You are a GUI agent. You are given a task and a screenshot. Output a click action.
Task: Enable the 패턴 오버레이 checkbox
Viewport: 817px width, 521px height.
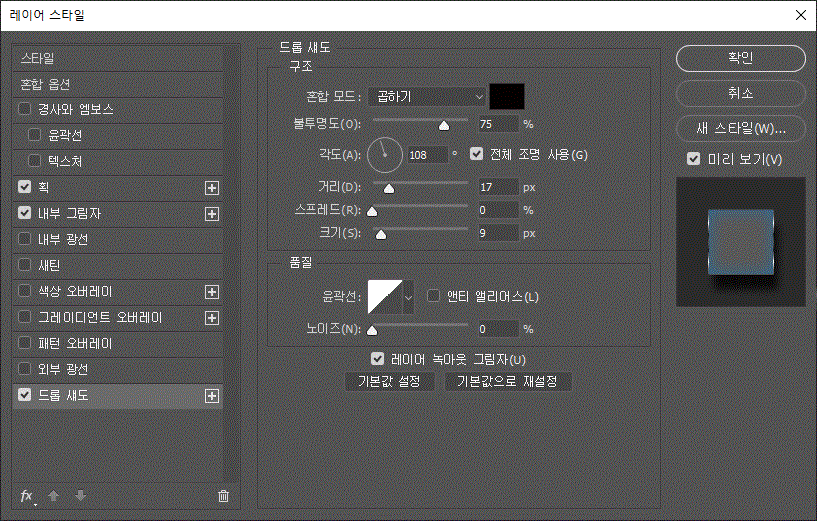point(24,343)
